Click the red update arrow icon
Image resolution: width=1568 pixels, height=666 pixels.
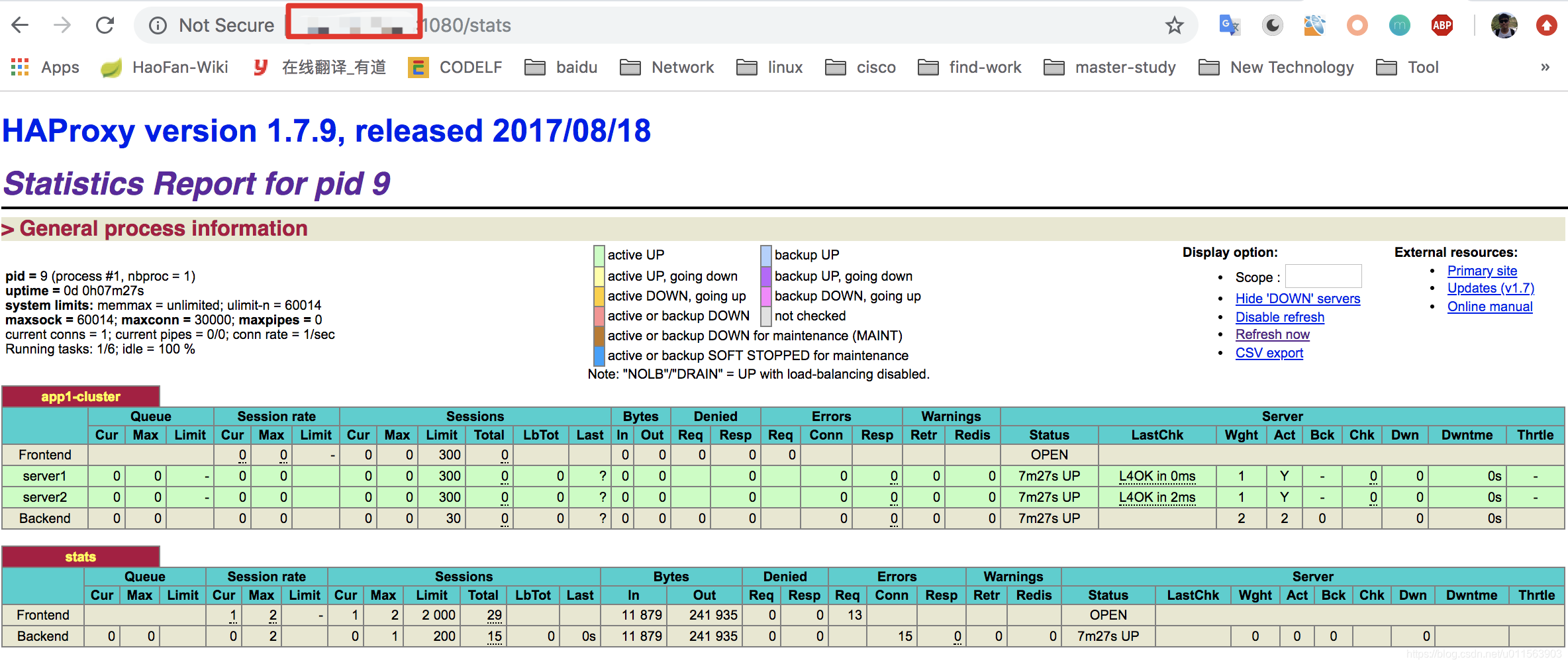coord(1547,25)
